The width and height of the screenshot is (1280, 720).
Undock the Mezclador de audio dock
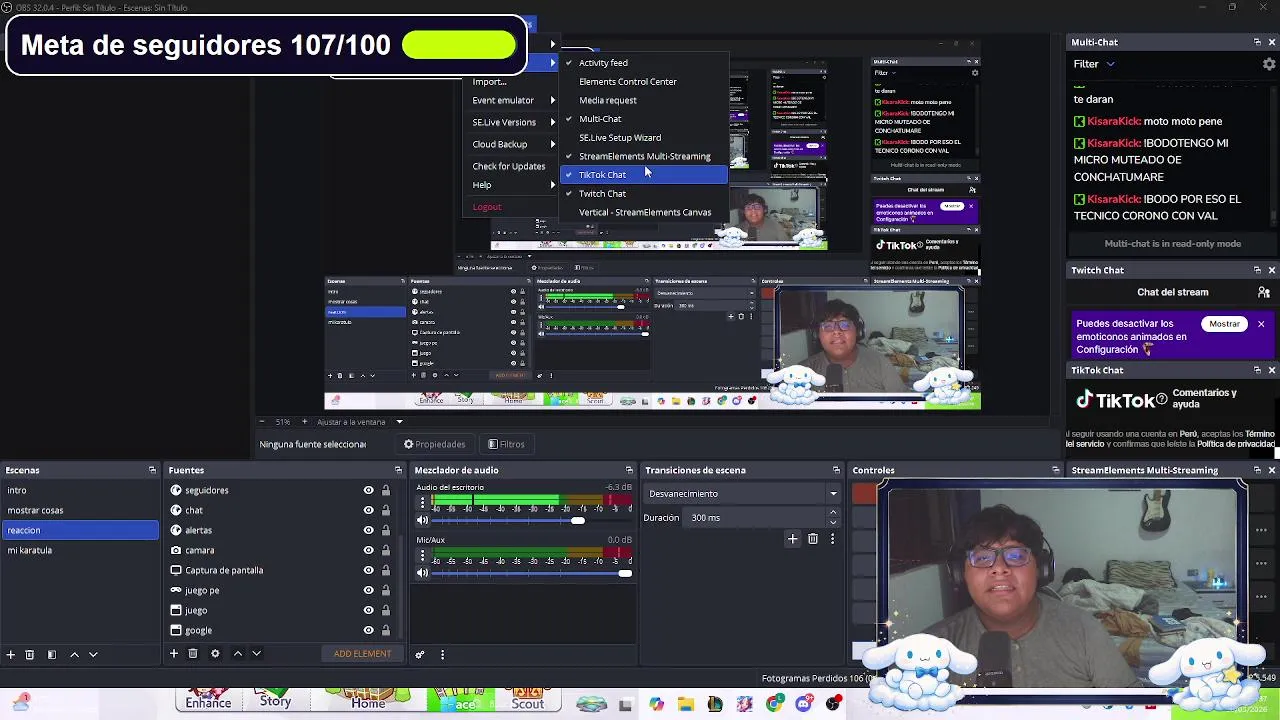pos(629,470)
